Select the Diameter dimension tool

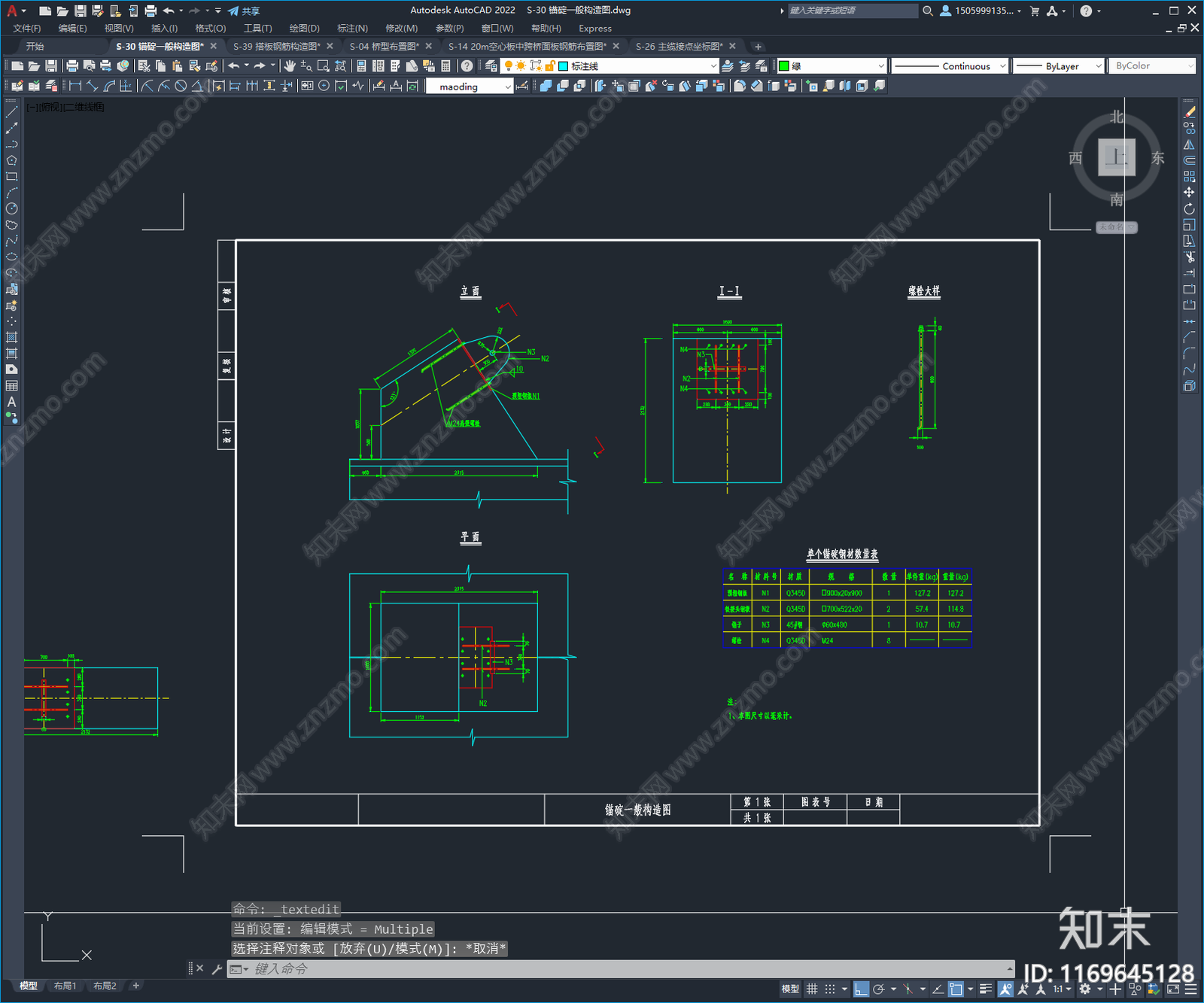coord(181,86)
